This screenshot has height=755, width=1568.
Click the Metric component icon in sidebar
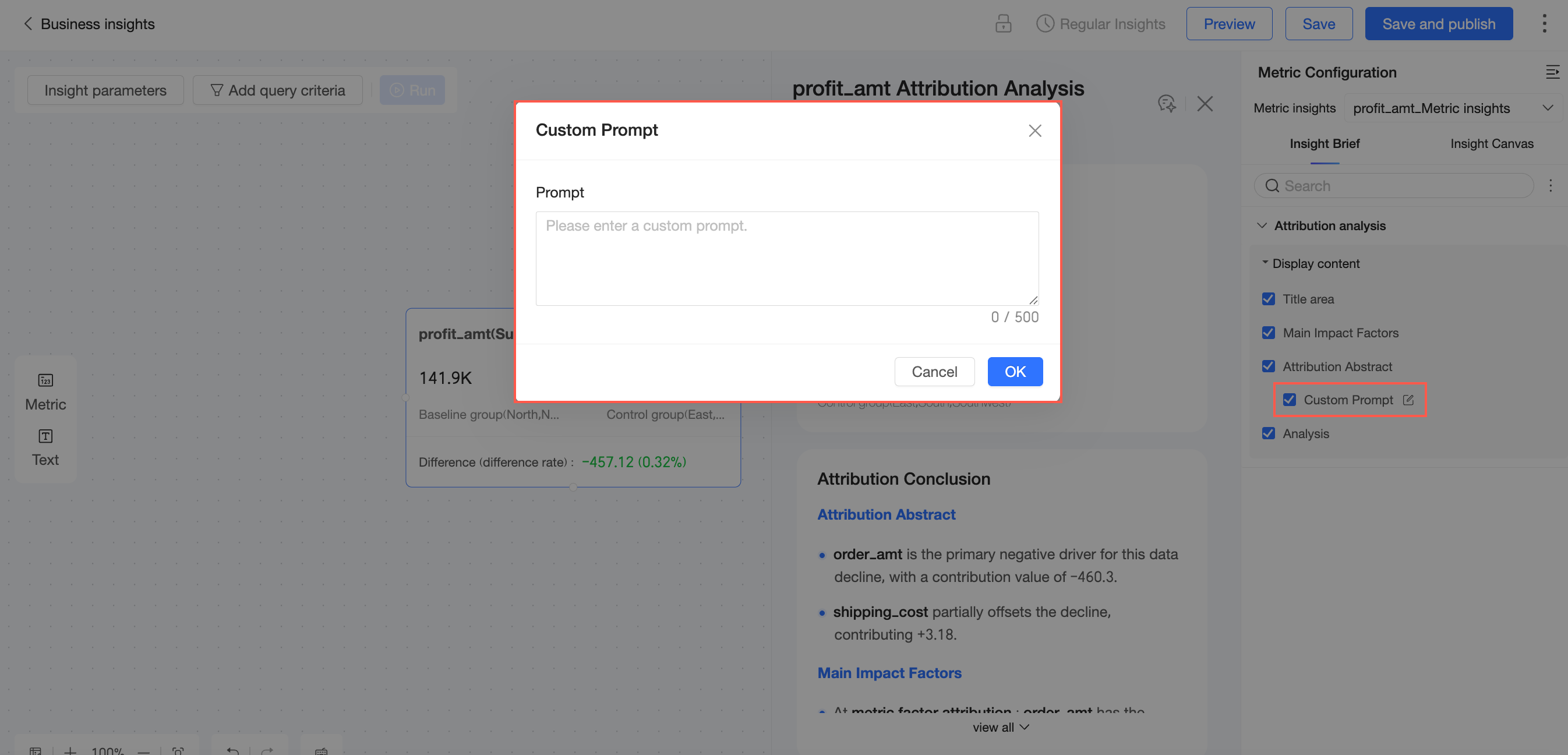tap(45, 380)
